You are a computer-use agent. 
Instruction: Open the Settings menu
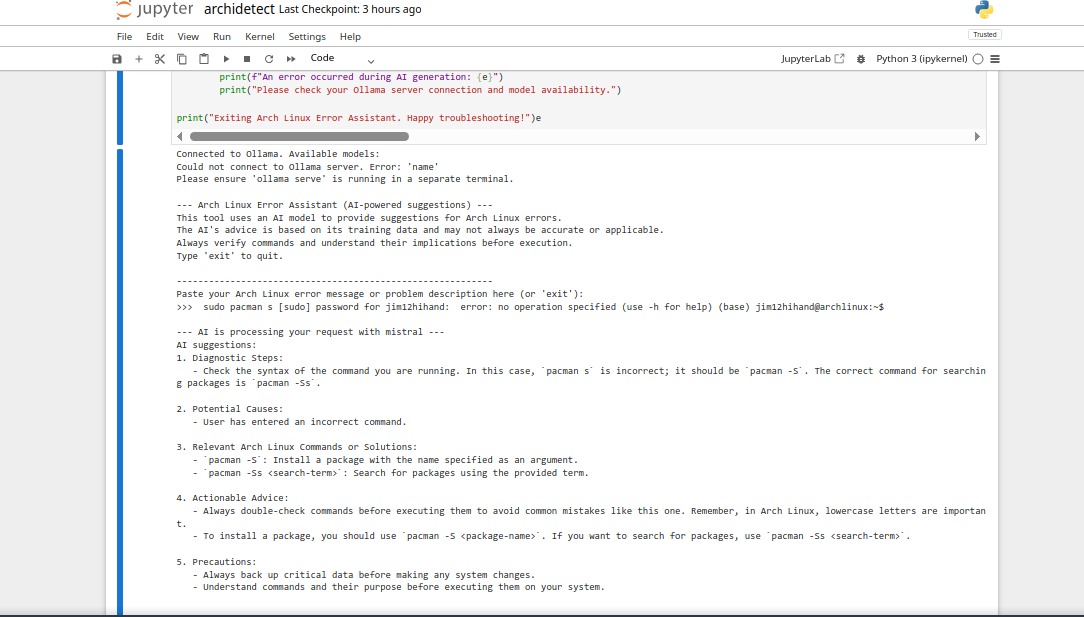coord(307,37)
